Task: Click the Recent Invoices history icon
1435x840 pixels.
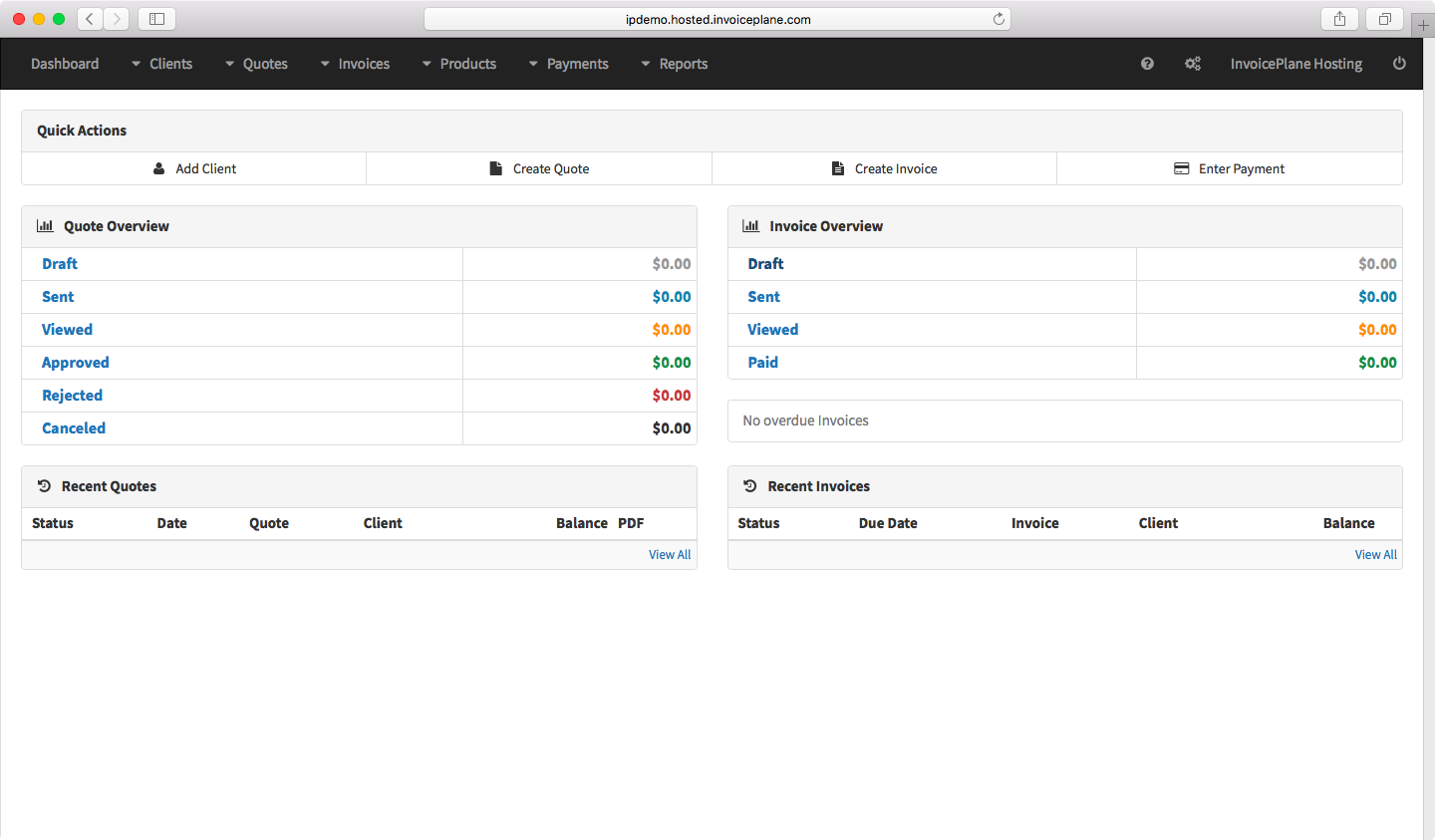Action: tap(749, 485)
